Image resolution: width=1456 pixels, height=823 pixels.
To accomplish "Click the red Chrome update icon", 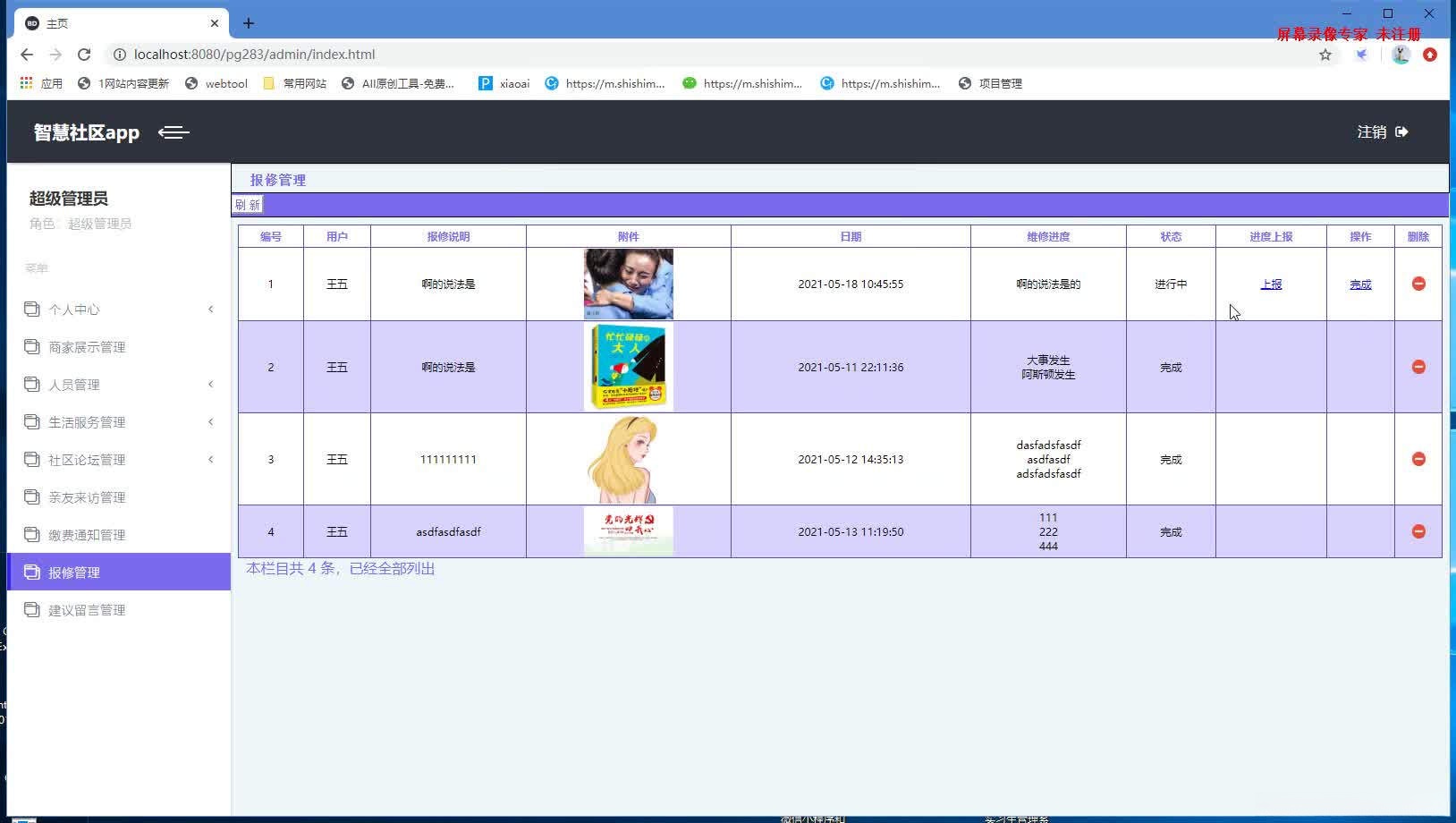I will pyautogui.click(x=1430, y=55).
